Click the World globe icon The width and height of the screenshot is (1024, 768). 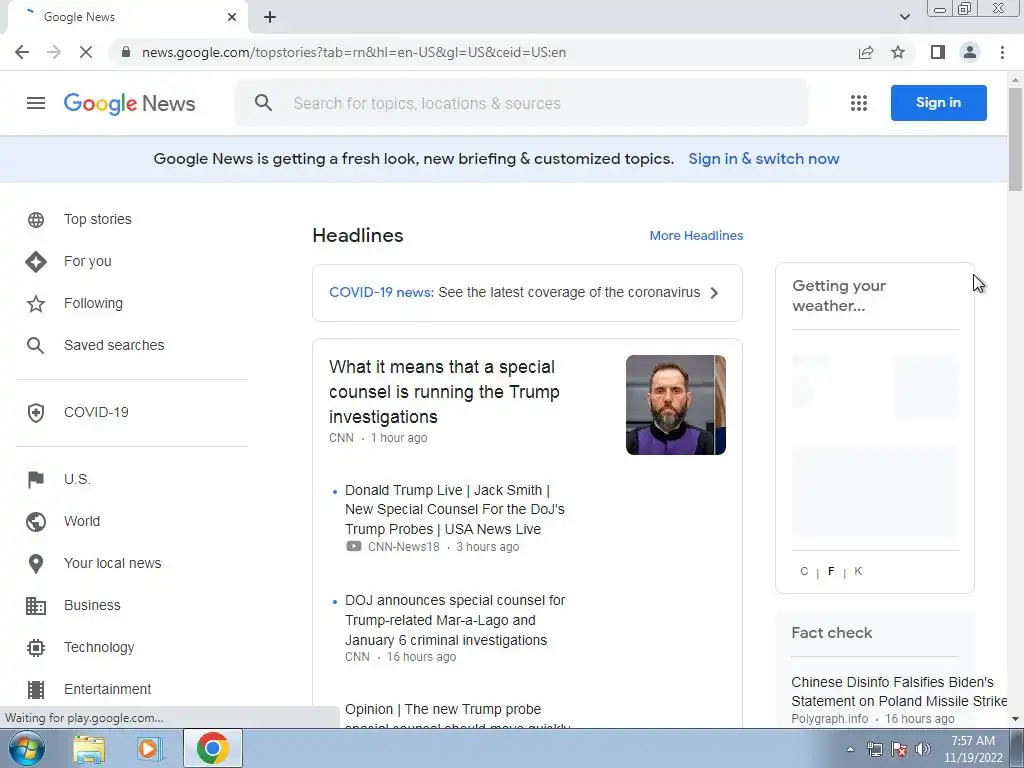36,521
